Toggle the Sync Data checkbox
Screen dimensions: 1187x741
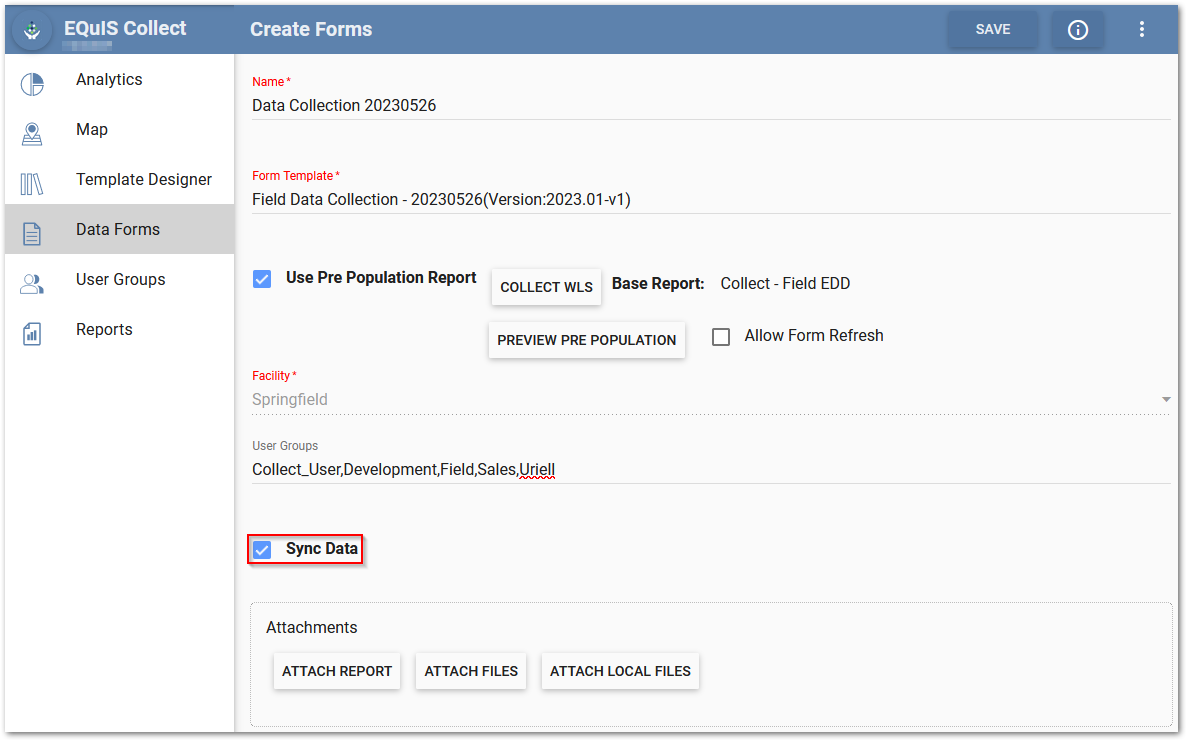(262, 549)
